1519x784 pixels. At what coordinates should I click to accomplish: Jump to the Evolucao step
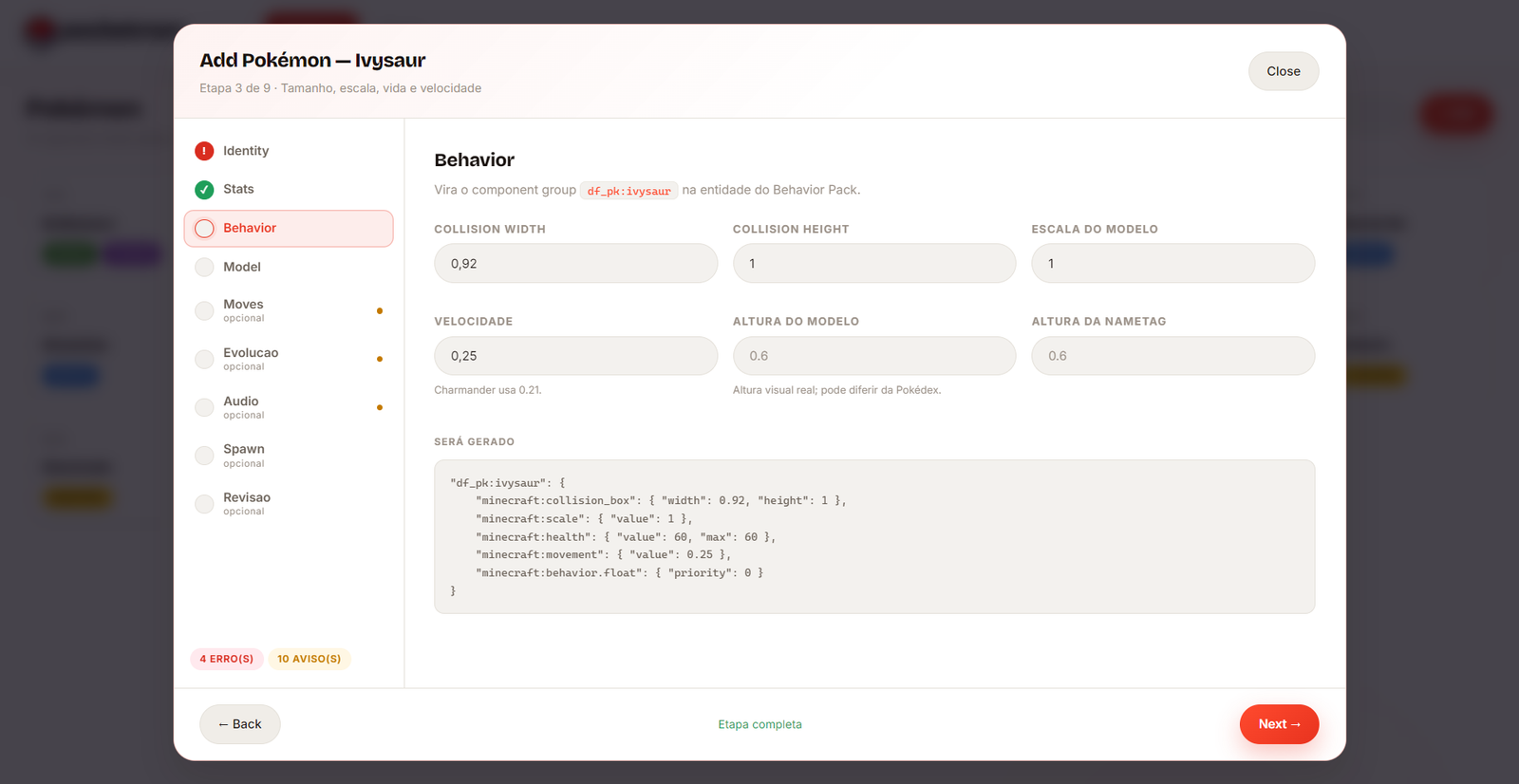289,359
